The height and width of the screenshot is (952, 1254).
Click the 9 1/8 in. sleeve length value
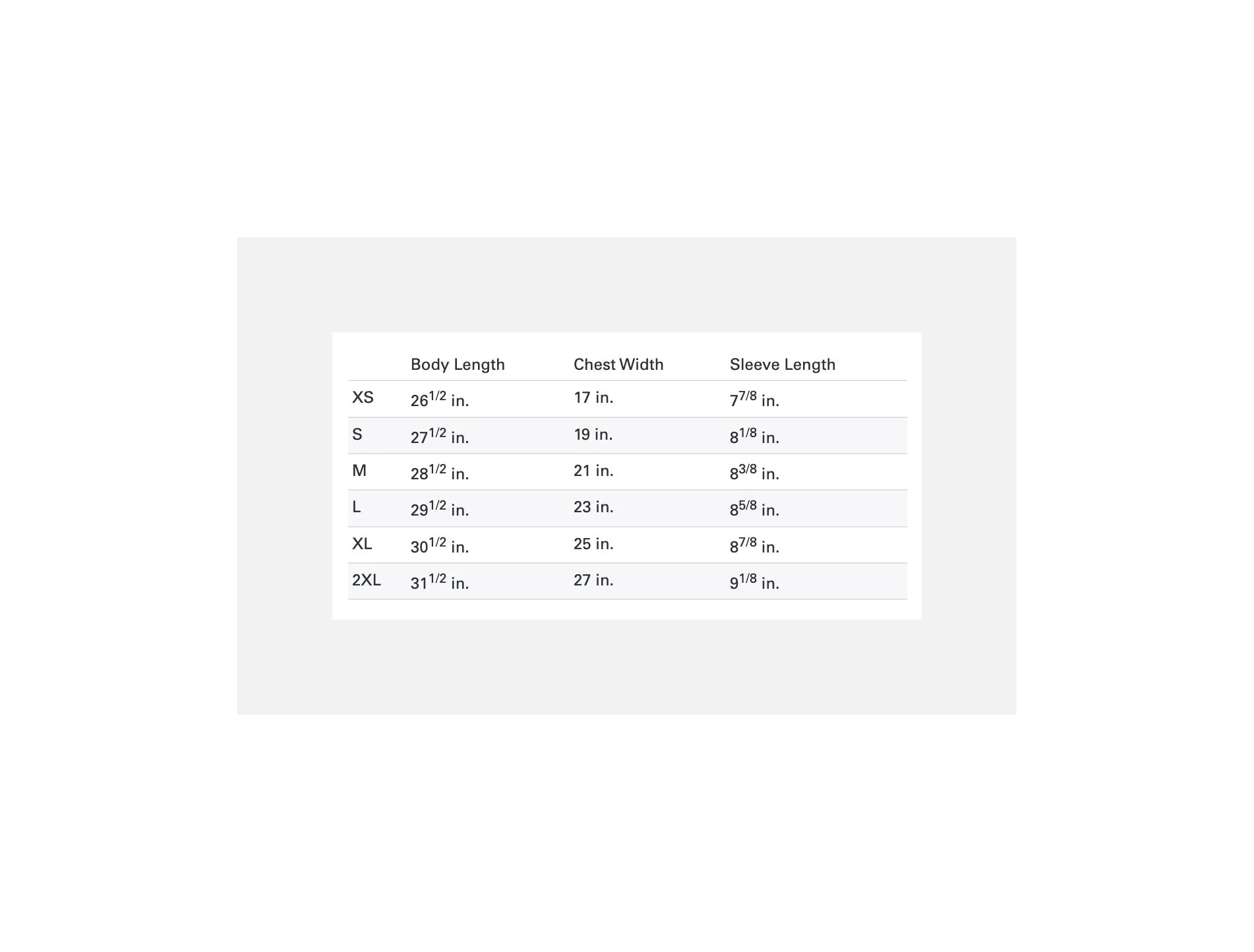click(x=754, y=581)
